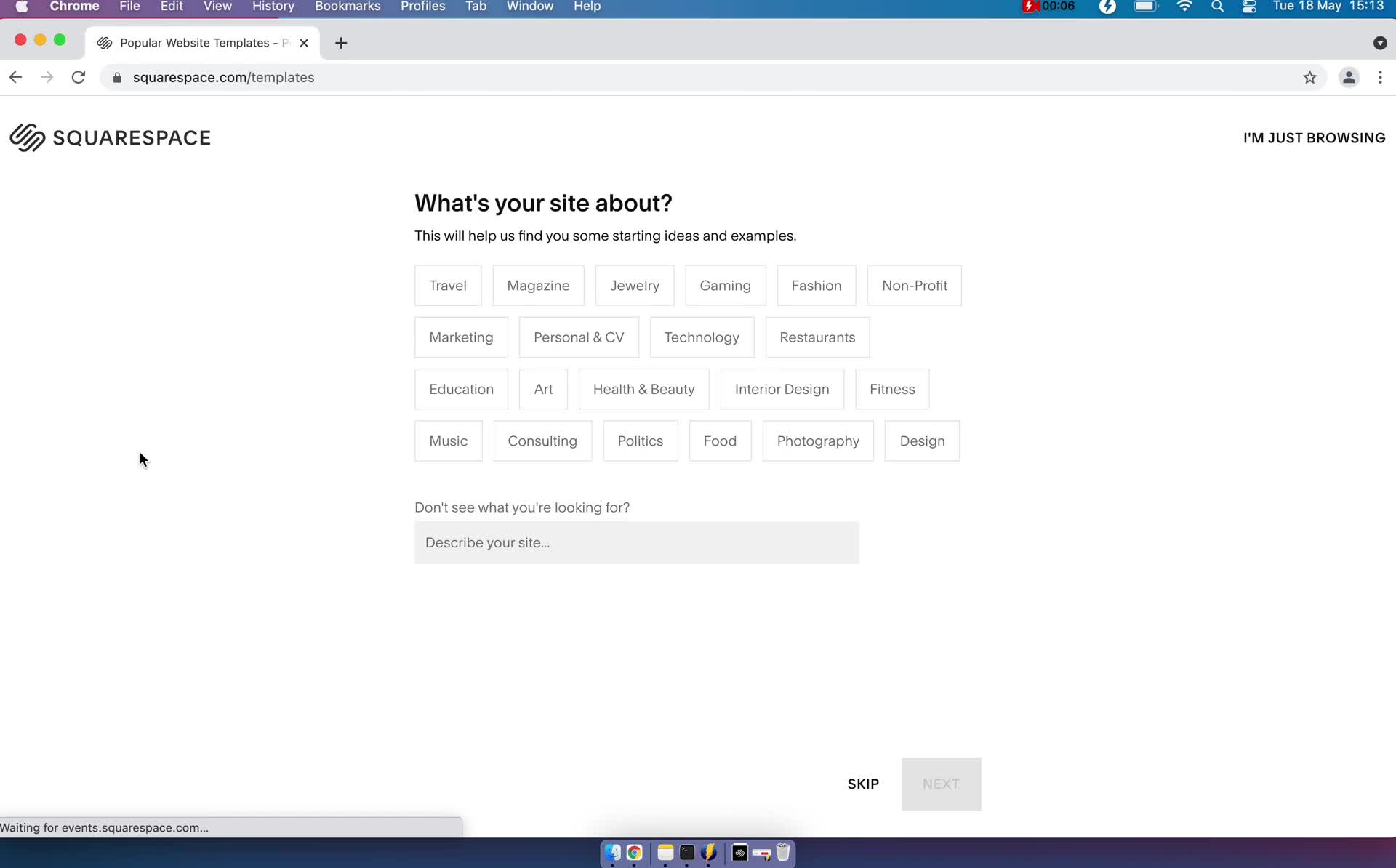Open Notes from the dock
Screen dimensions: 1396x868
click(665, 853)
